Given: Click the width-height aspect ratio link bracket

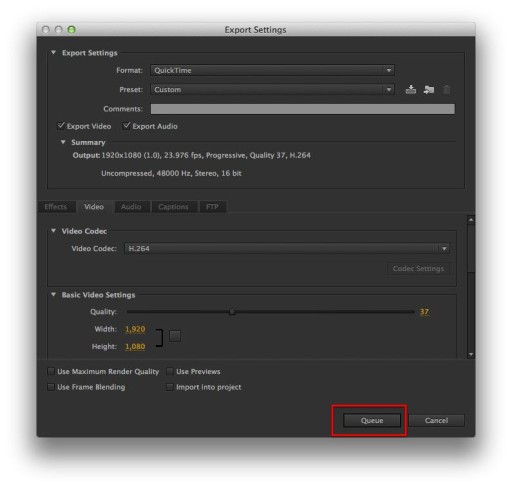Looking at the screenshot, I should [x=160, y=338].
